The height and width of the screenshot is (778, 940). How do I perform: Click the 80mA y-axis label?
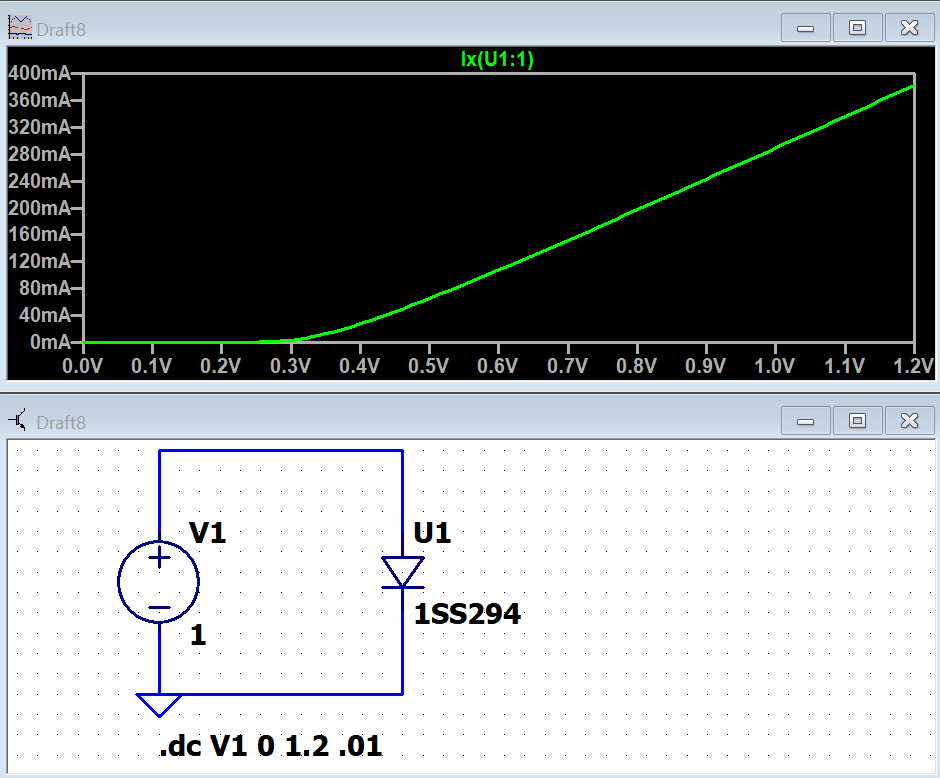click(45, 288)
